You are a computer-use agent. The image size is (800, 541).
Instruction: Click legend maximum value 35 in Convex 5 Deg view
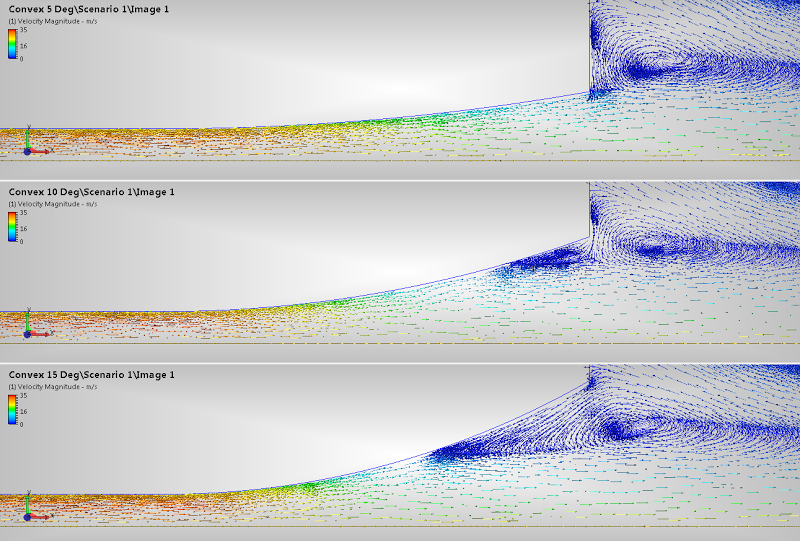(x=23, y=30)
